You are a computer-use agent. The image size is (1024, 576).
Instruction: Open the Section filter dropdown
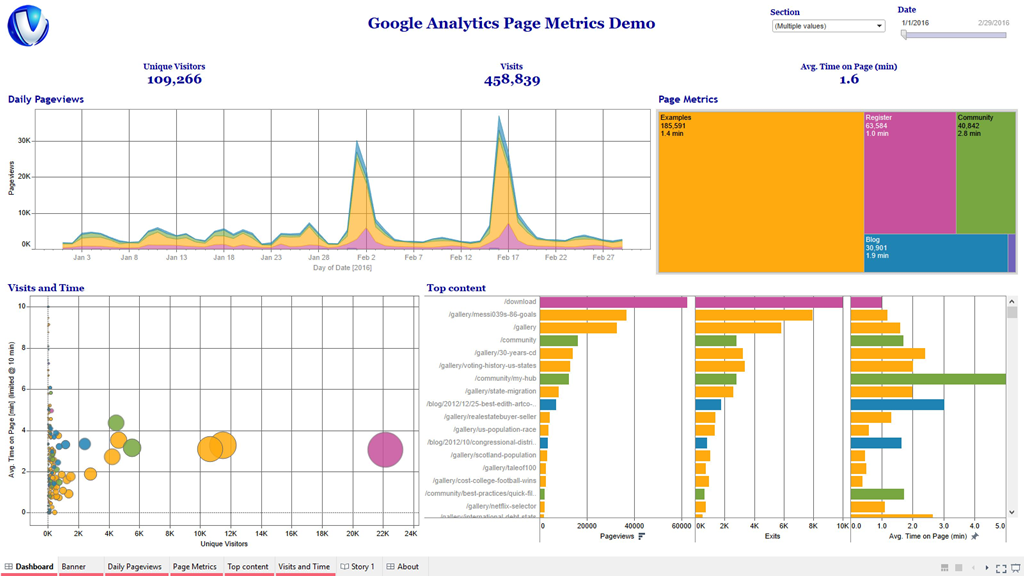[828, 26]
